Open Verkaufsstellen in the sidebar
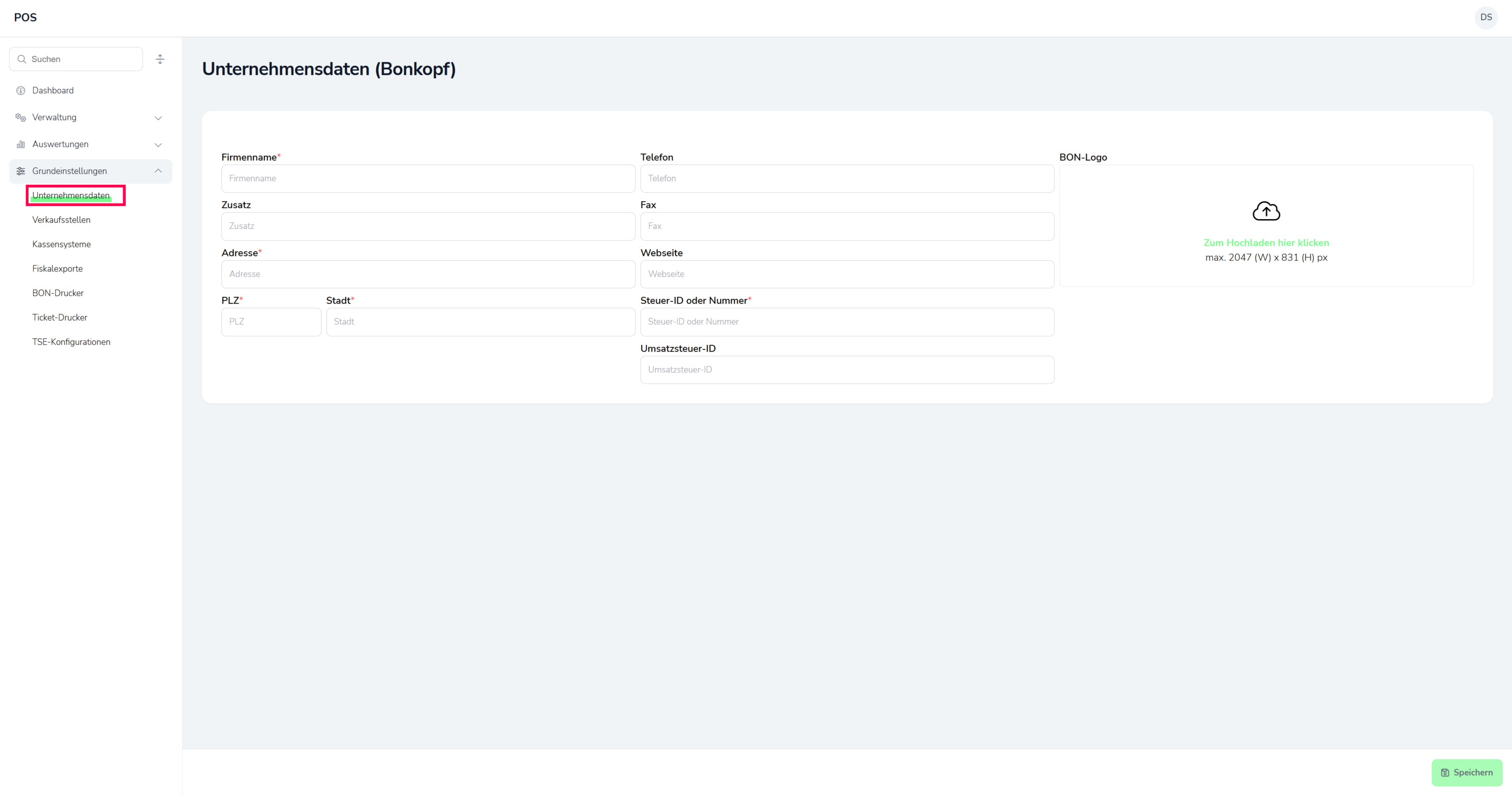This screenshot has height=796, width=1512. [x=61, y=220]
